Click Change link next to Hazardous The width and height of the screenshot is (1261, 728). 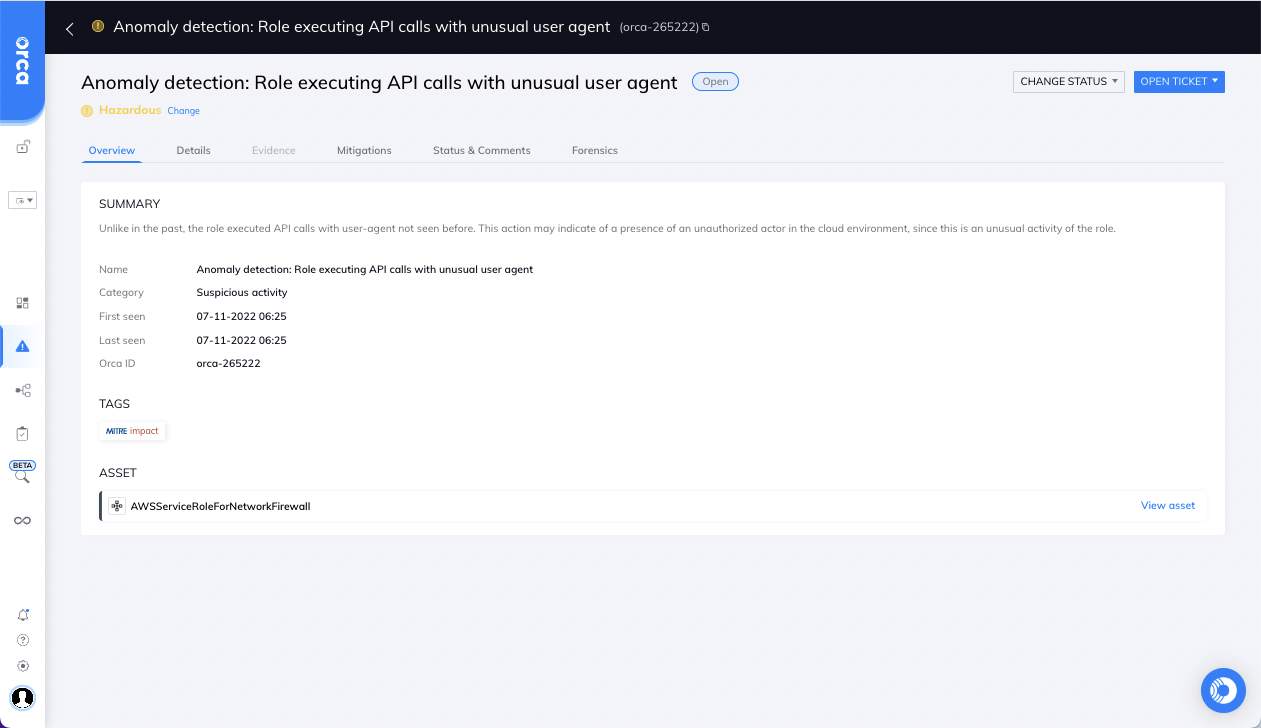(183, 111)
